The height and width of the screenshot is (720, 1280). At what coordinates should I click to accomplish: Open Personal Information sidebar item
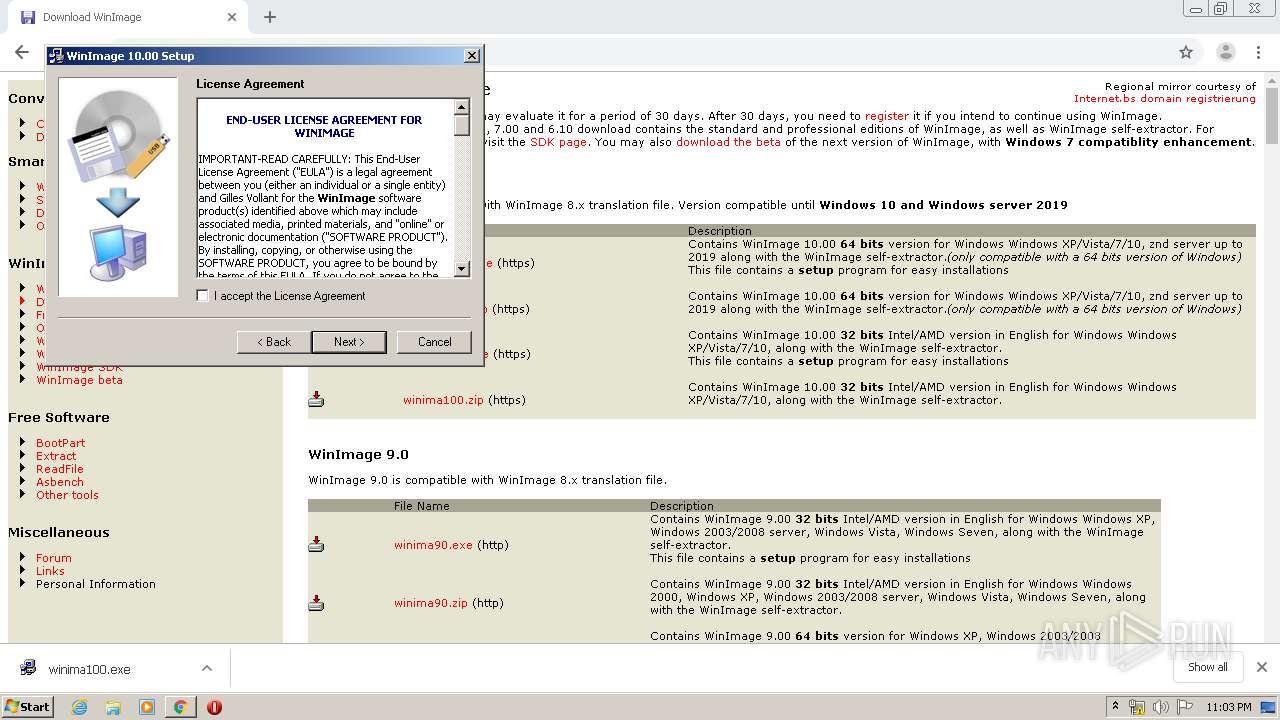click(96, 584)
